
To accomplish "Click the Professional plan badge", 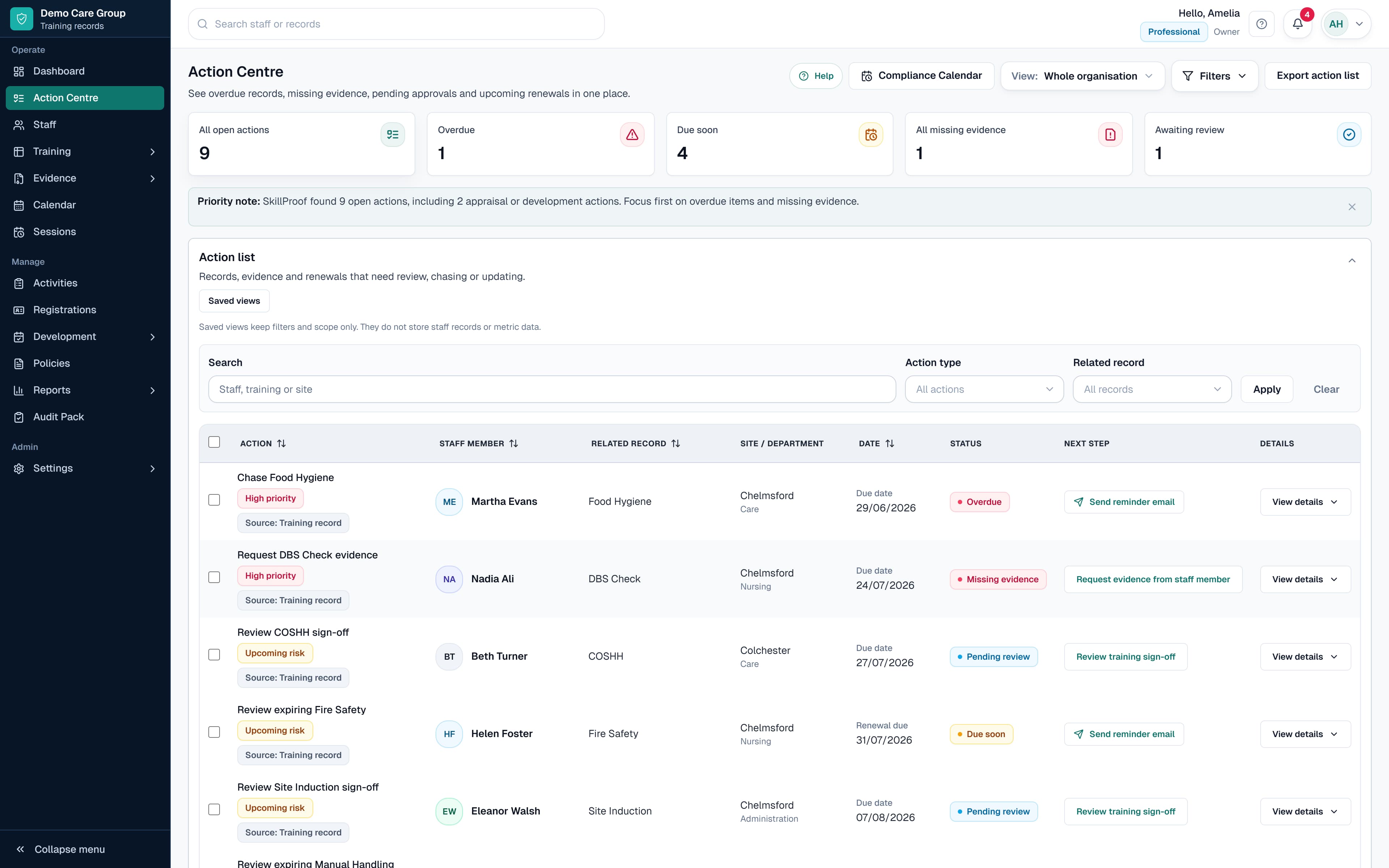I will click(x=1173, y=31).
